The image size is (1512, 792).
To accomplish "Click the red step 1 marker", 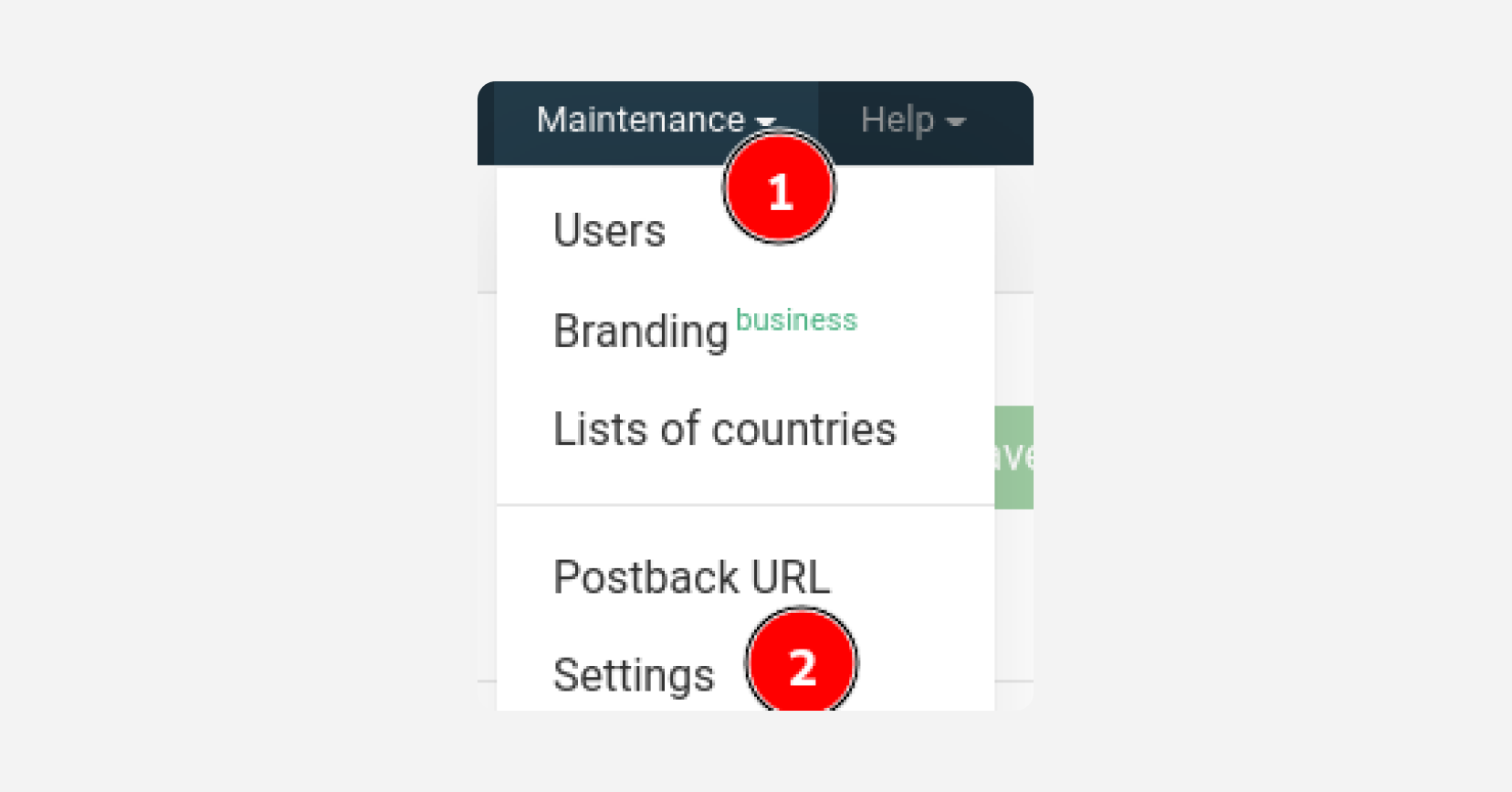I will point(779,188).
